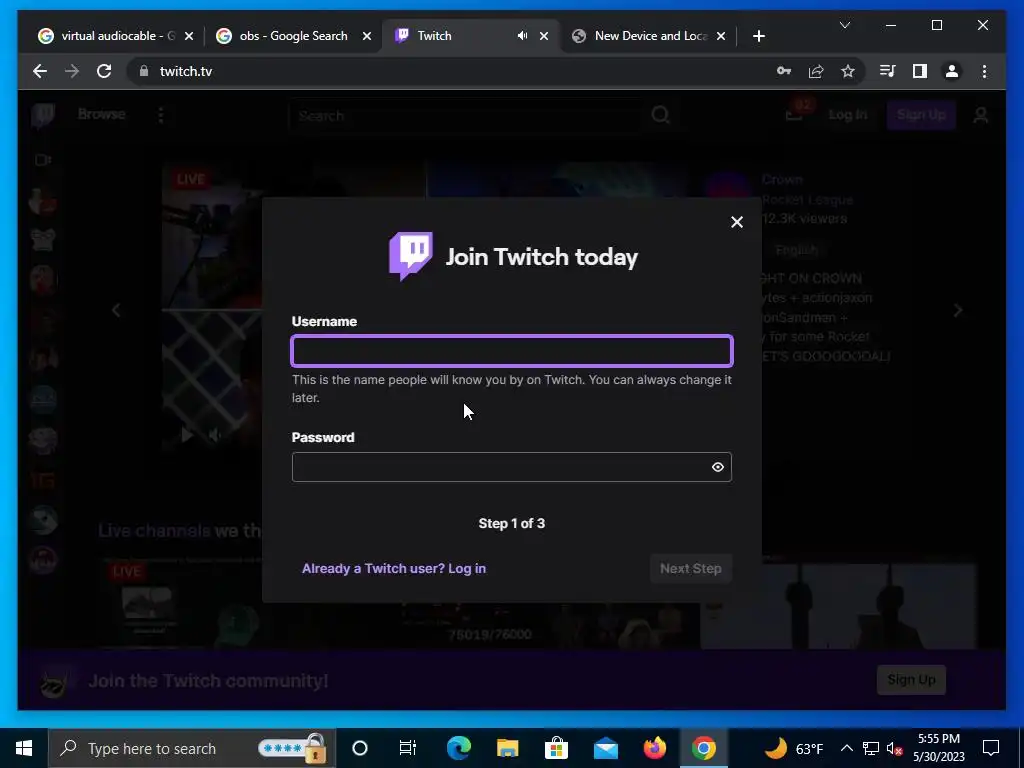
Task: Click the Twitch search box
Action: tap(467, 116)
